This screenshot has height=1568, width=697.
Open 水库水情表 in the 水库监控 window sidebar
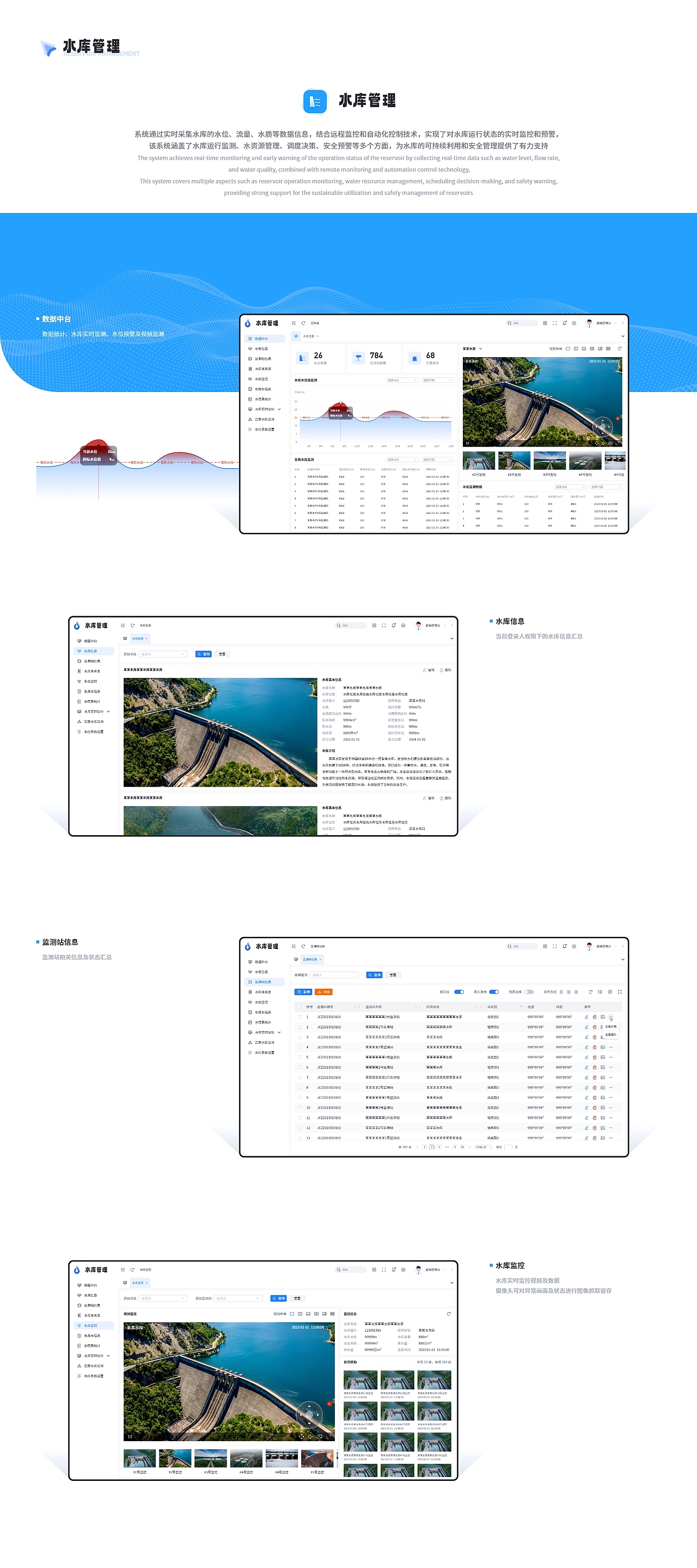click(94, 1336)
